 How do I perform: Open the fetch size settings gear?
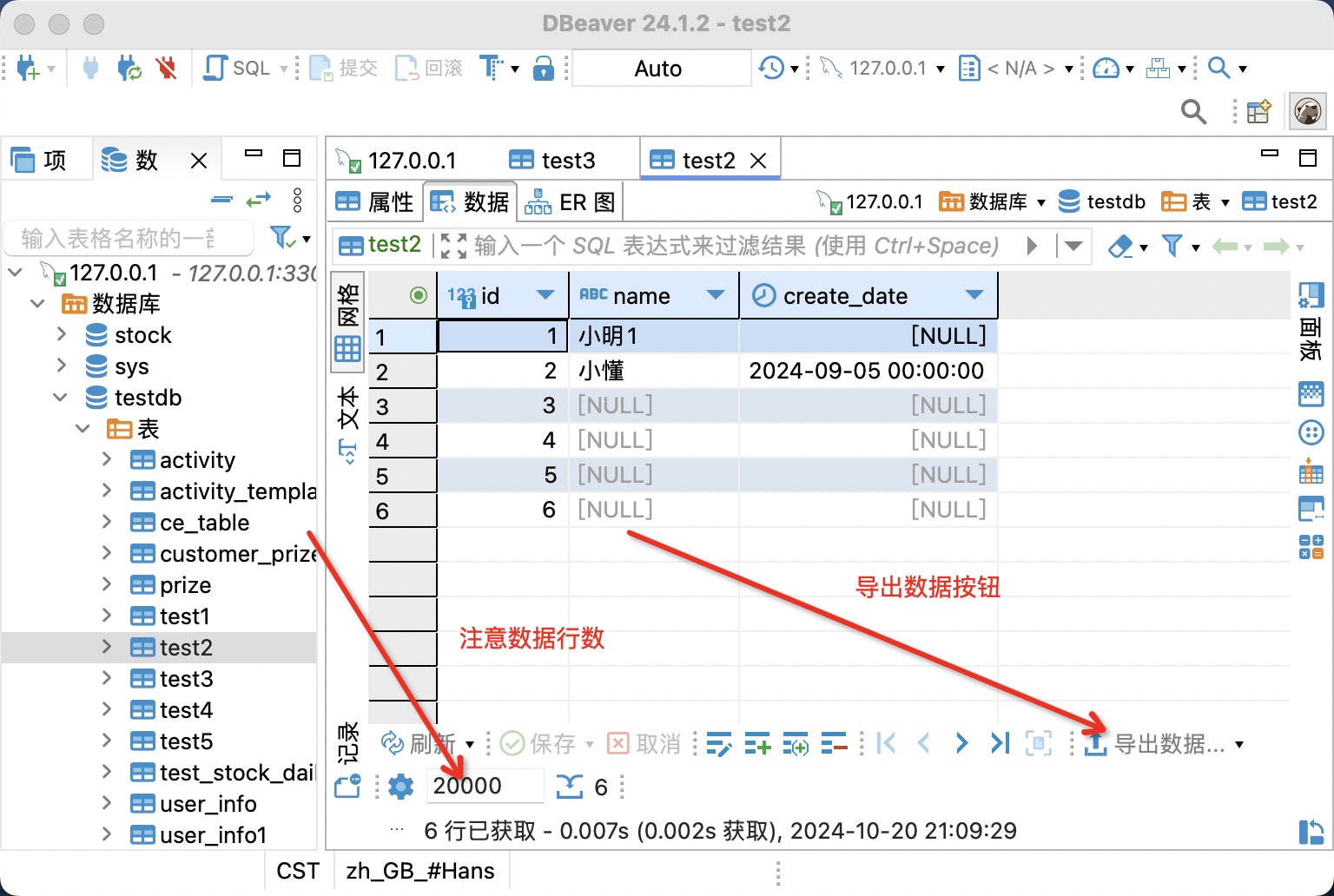point(400,787)
